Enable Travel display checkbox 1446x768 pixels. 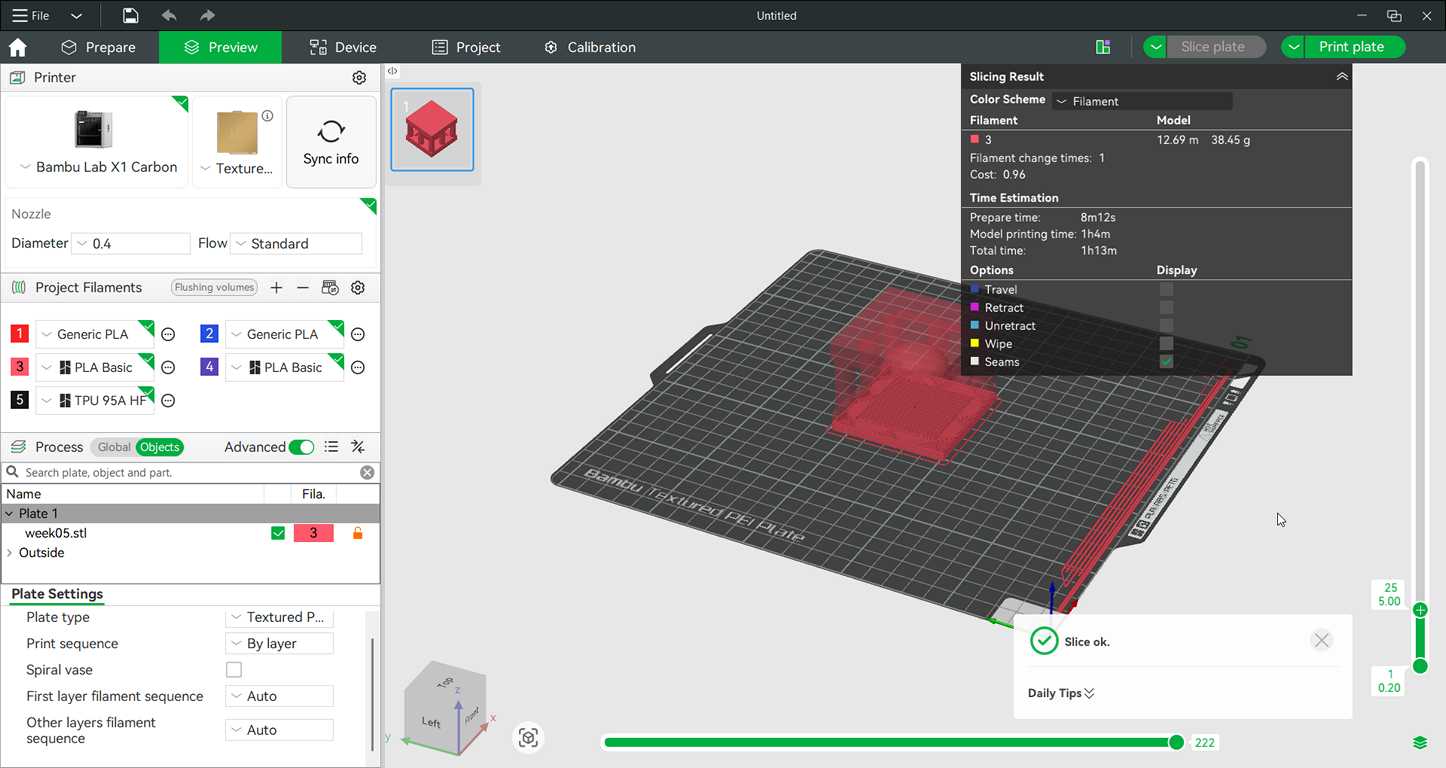[1166, 290]
